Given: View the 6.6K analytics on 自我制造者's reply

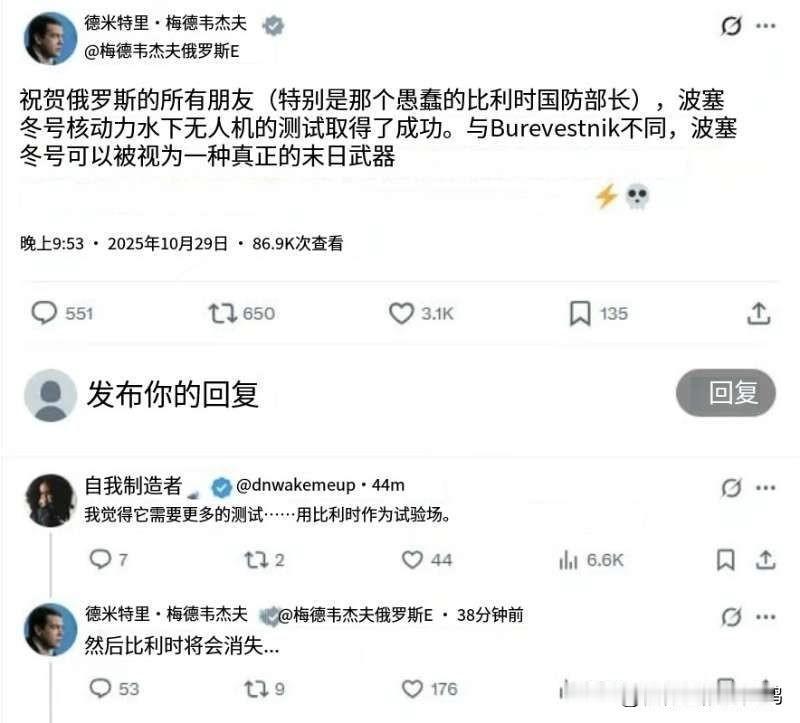Looking at the screenshot, I should click(591, 560).
